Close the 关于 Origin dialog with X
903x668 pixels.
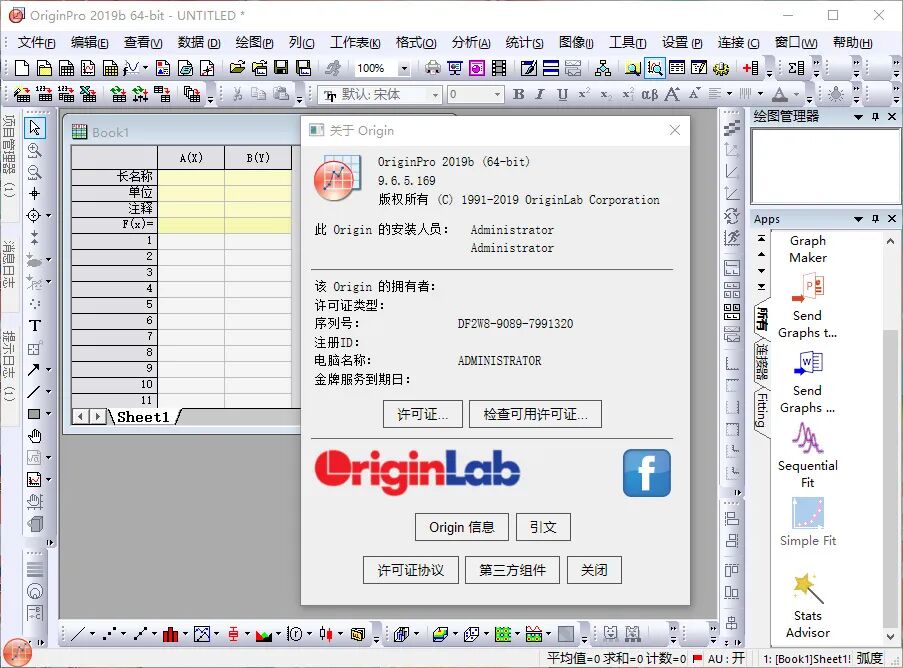[675, 130]
